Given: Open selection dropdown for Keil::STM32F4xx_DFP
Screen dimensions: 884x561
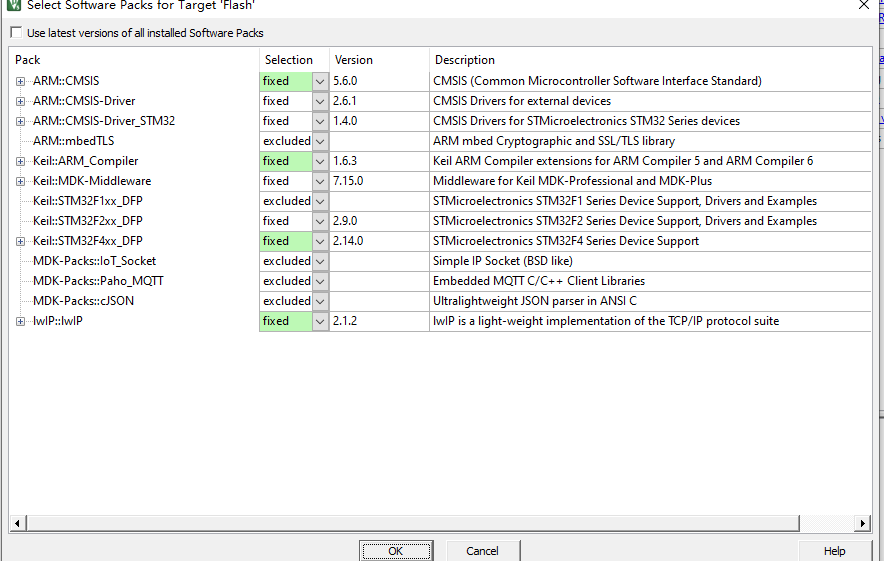Looking at the screenshot, I should point(320,241).
